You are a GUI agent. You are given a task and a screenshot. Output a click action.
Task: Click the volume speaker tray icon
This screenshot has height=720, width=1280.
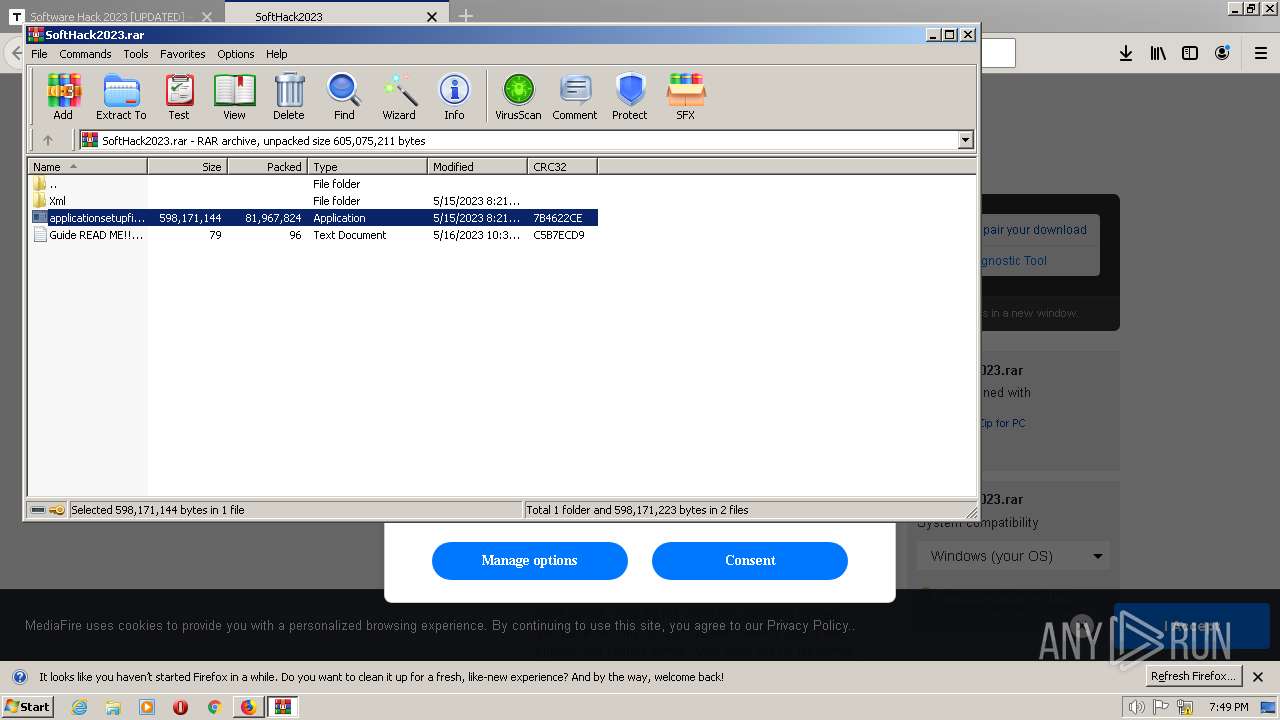point(1136,707)
